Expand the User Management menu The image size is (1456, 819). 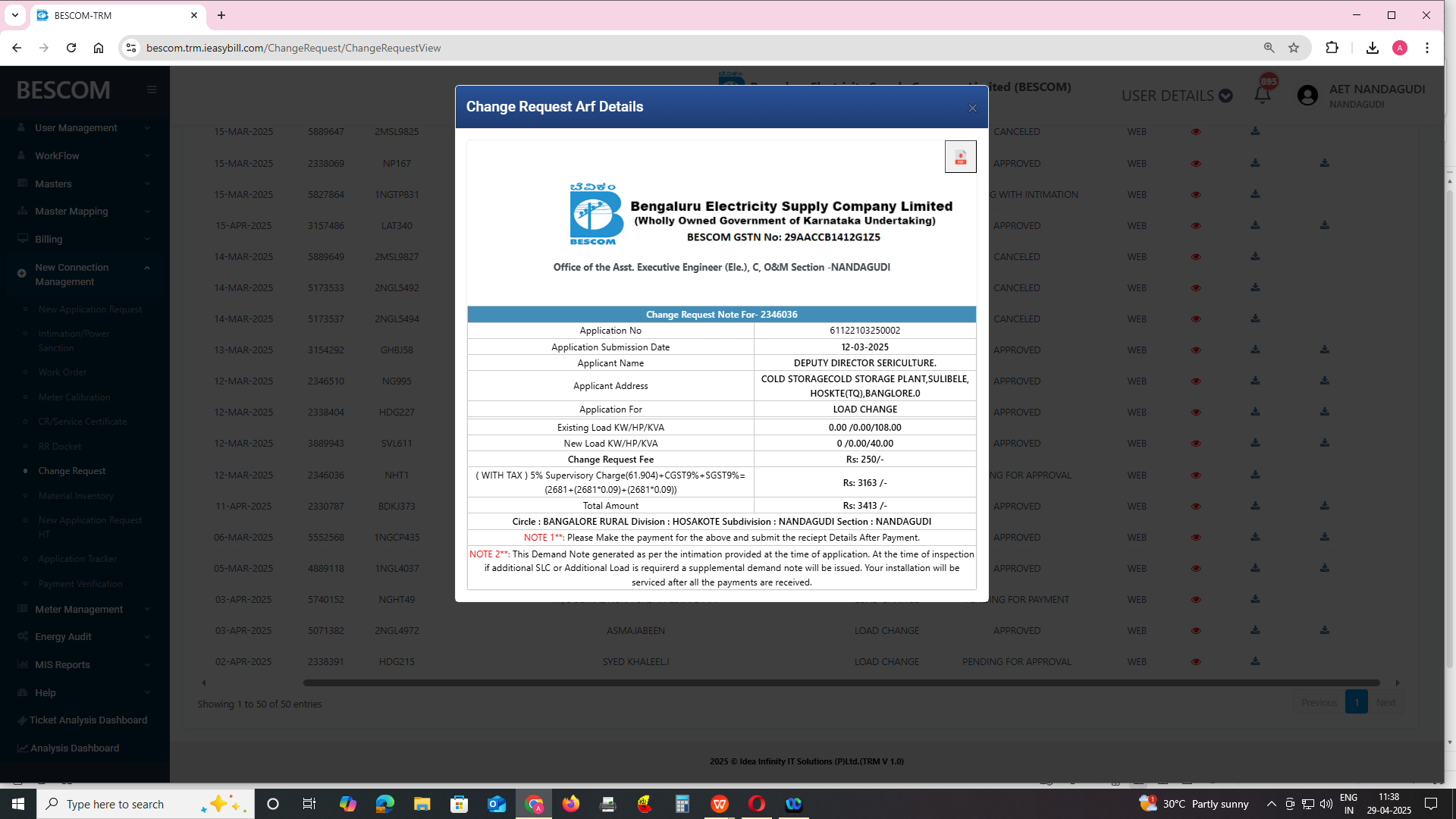point(84,127)
